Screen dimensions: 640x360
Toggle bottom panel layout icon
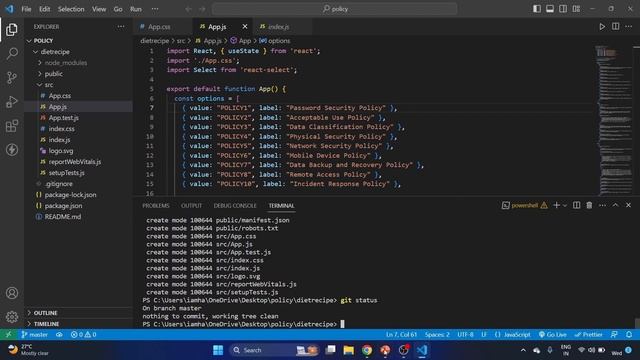tap(550, 9)
